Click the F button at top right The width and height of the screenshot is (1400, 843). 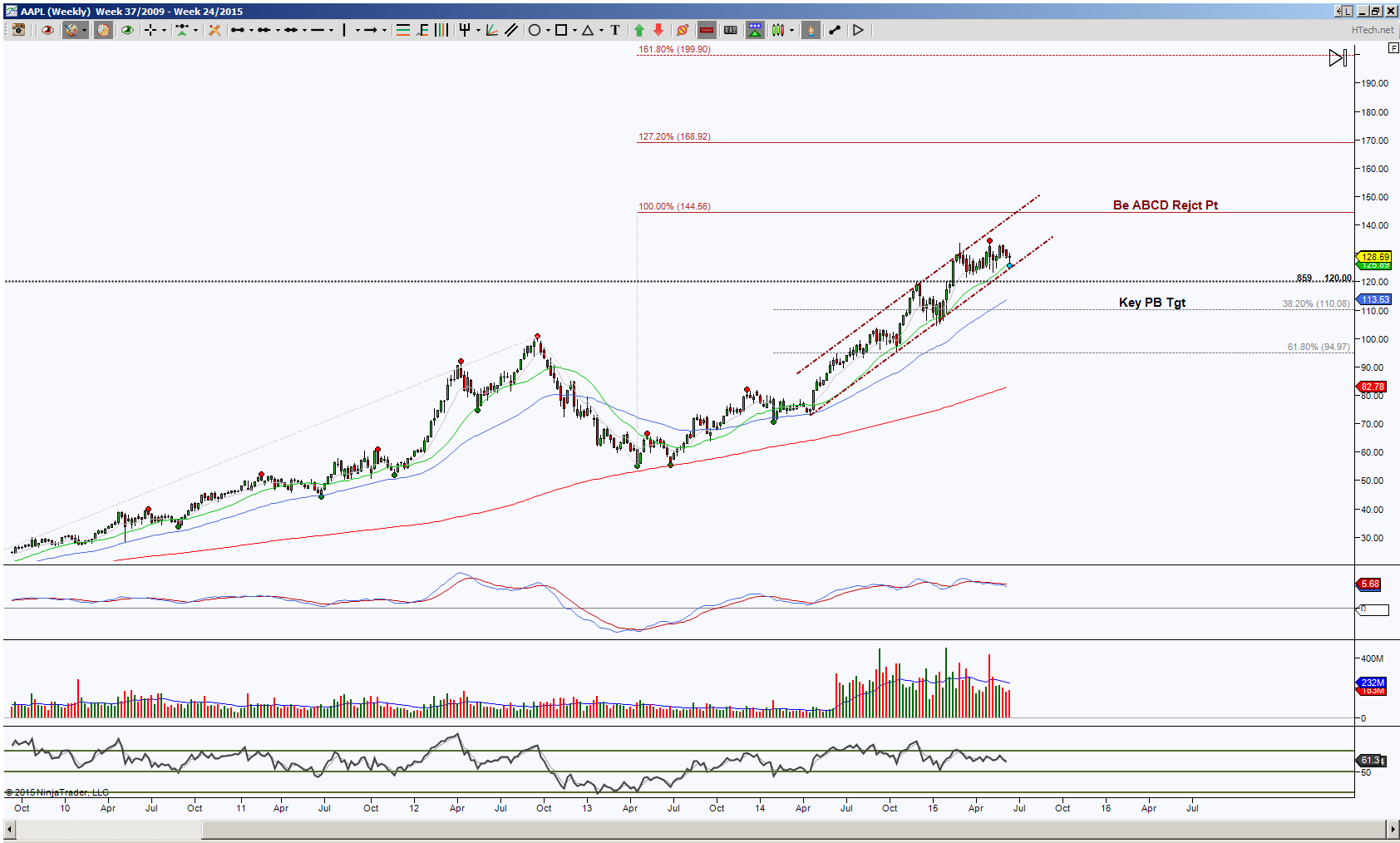1393,47
